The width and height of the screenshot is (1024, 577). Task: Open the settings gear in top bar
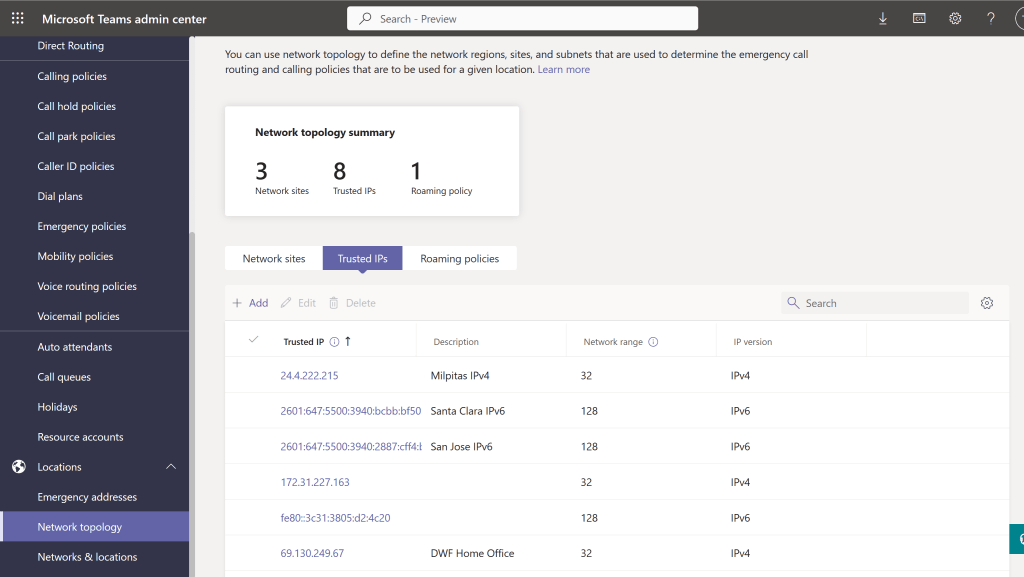[955, 19]
